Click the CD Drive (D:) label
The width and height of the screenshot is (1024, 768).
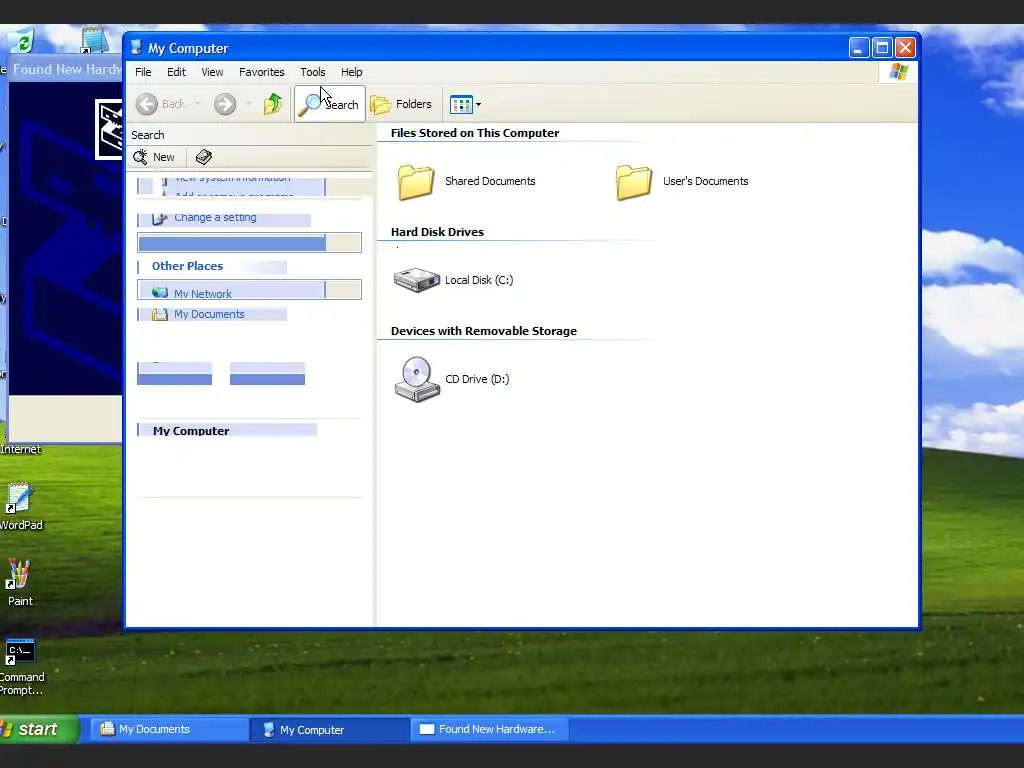[x=477, y=379]
